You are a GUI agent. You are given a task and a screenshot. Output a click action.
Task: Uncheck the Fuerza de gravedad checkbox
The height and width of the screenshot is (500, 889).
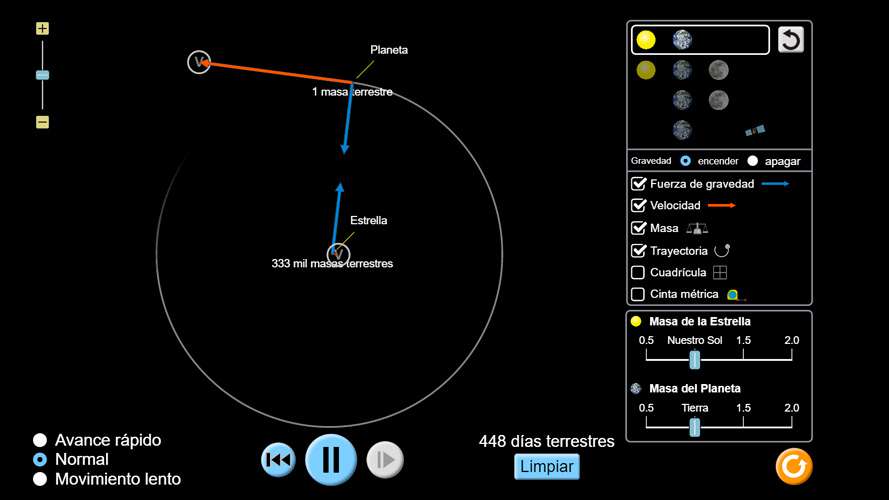click(638, 184)
